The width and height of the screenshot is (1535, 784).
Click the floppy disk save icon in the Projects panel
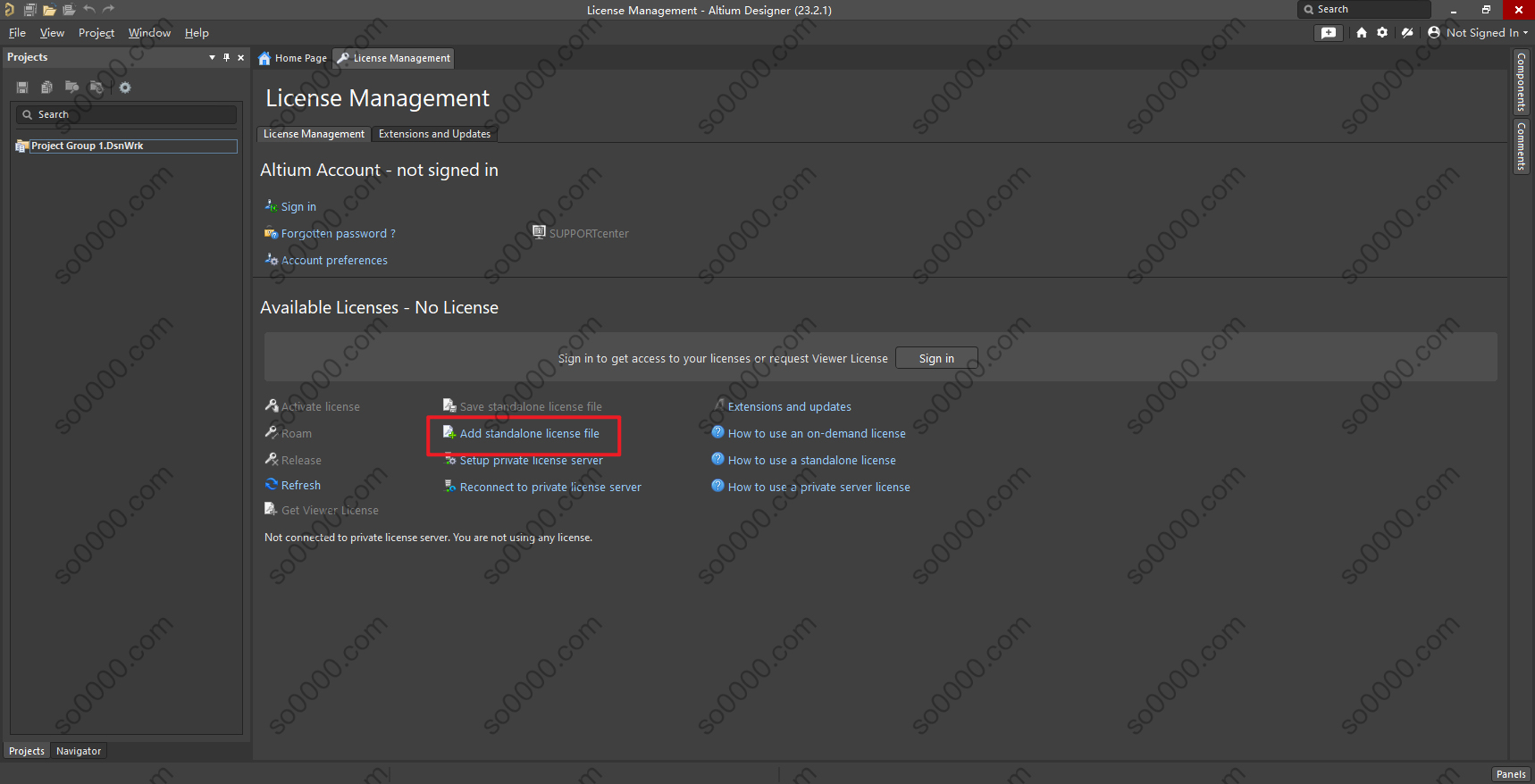click(22, 88)
